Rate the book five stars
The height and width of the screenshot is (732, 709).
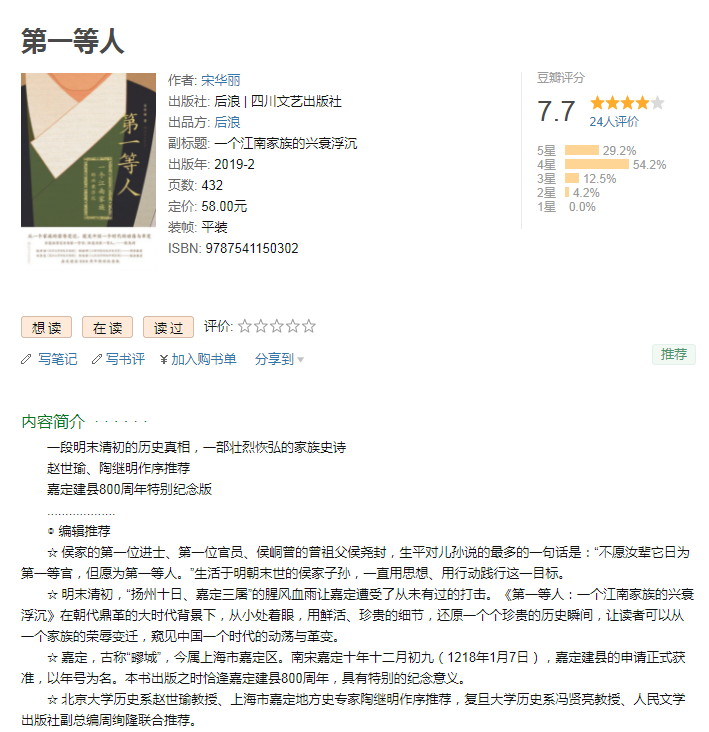309,326
